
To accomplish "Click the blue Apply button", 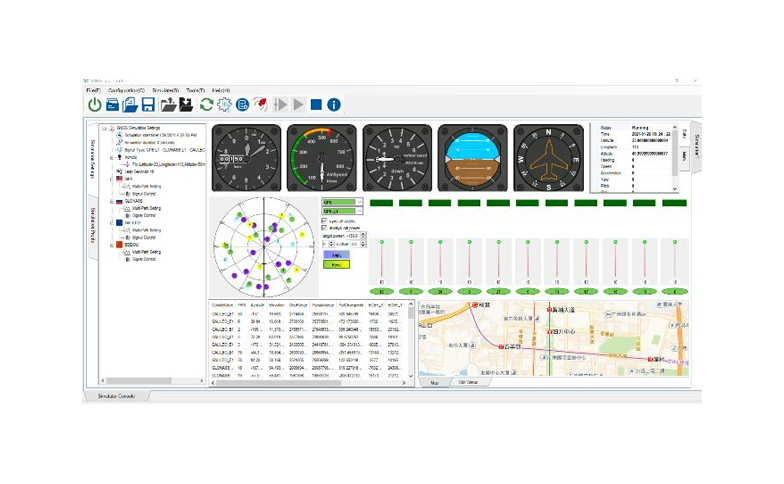I will click(338, 255).
